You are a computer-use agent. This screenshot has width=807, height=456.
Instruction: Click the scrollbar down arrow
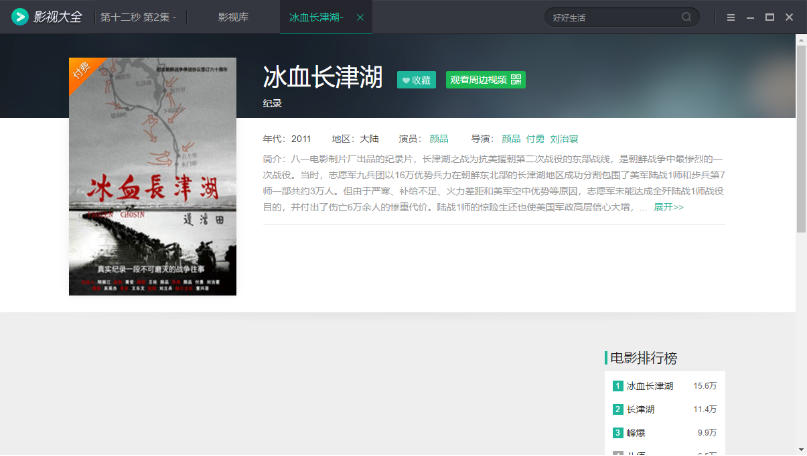coord(800,449)
